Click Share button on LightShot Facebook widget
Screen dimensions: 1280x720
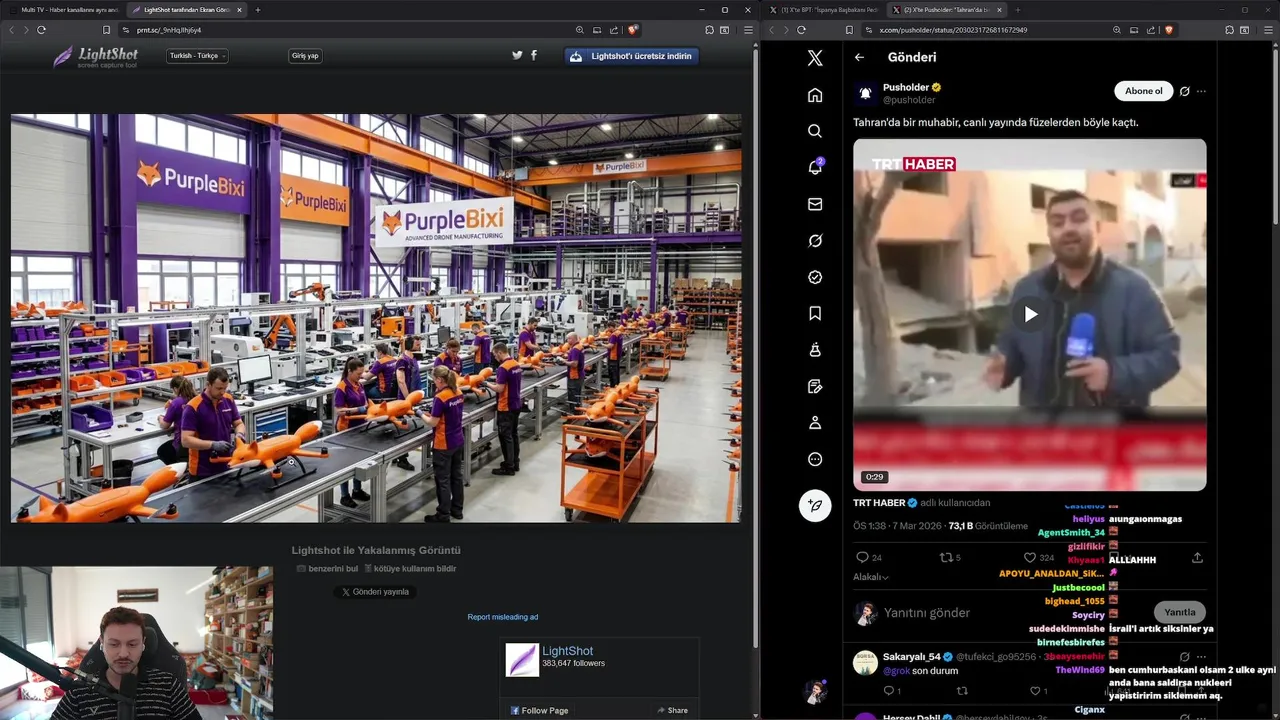[672, 711]
